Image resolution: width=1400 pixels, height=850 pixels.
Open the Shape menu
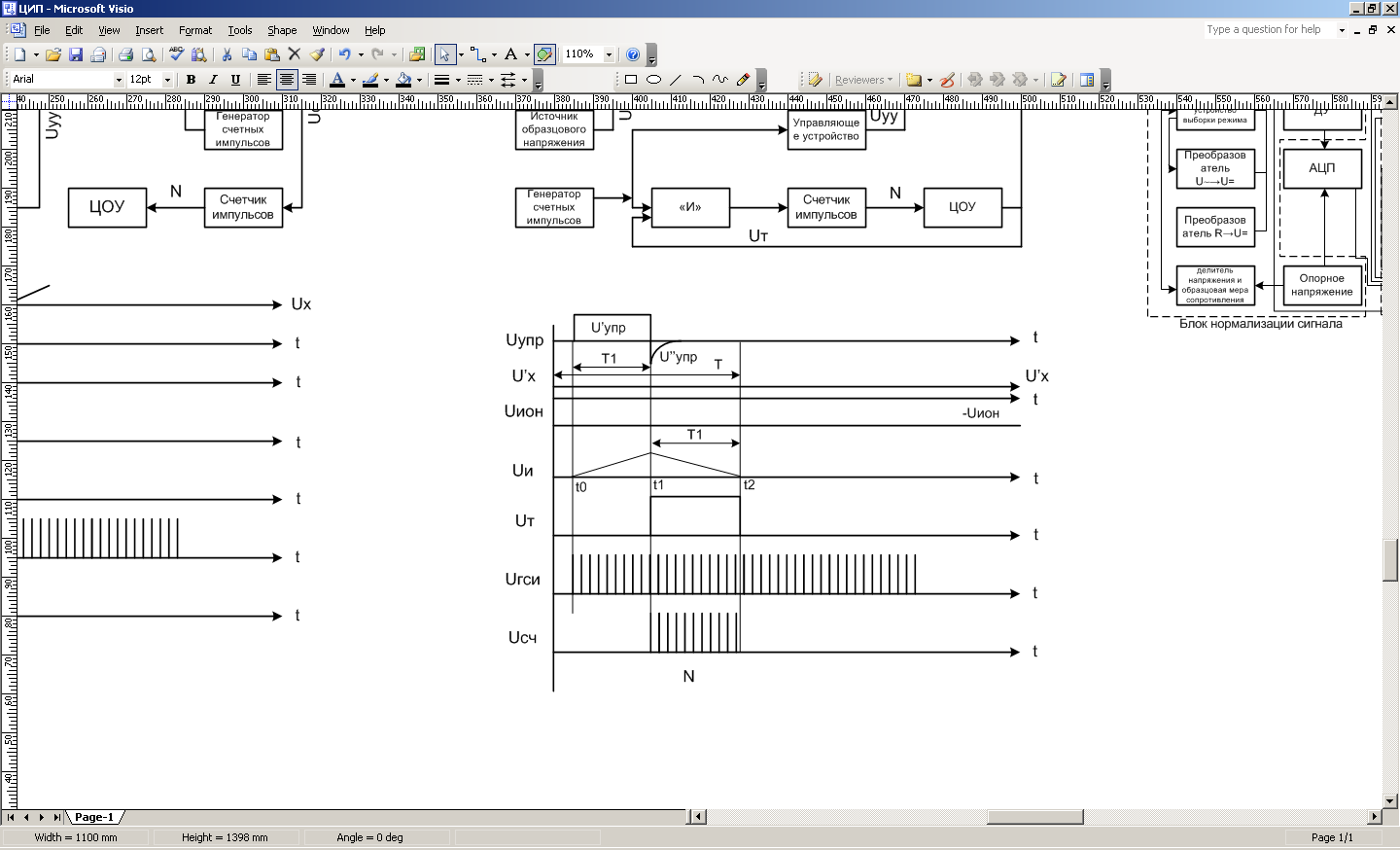click(x=282, y=30)
